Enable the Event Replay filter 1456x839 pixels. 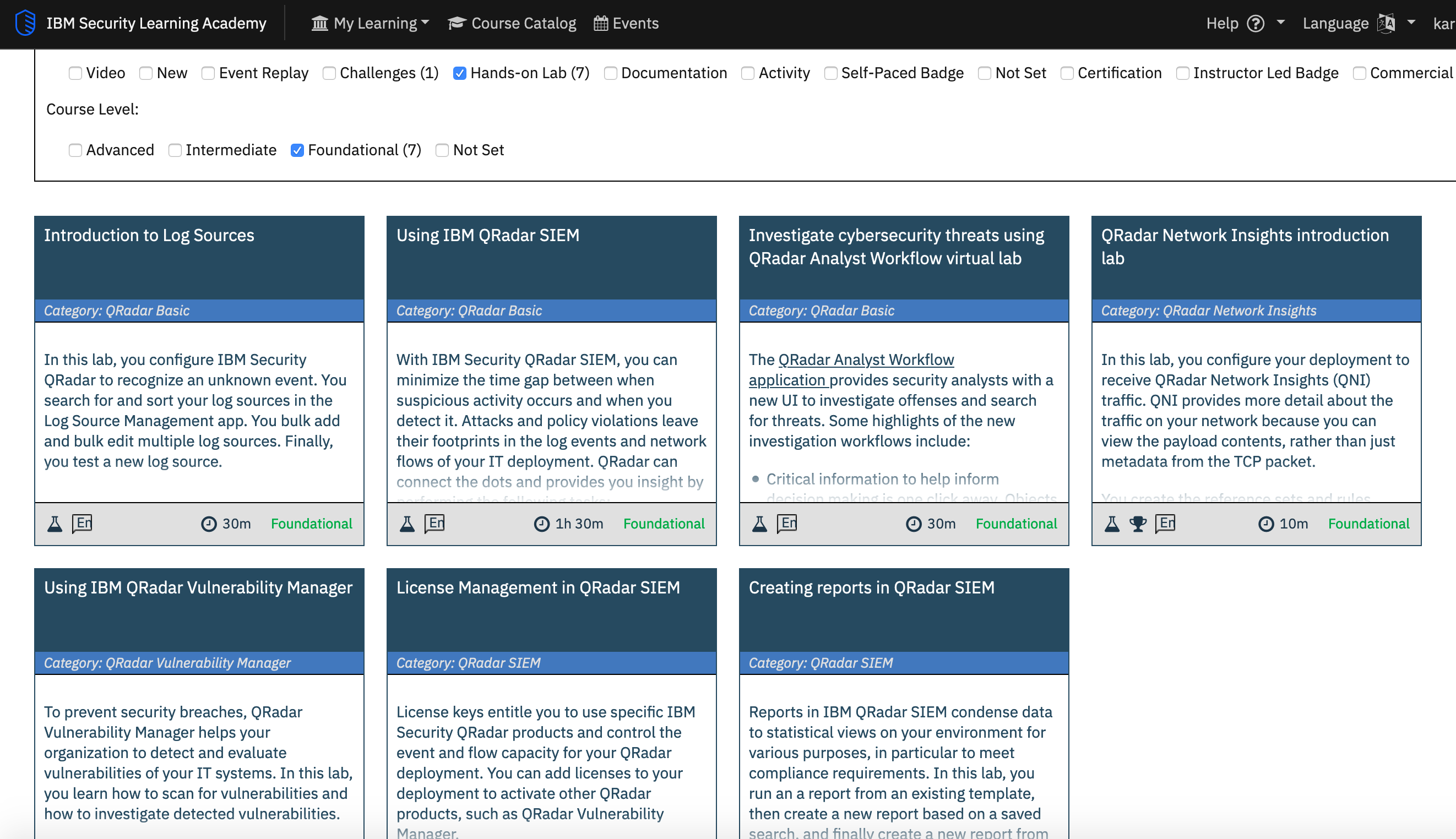(x=208, y=73)
